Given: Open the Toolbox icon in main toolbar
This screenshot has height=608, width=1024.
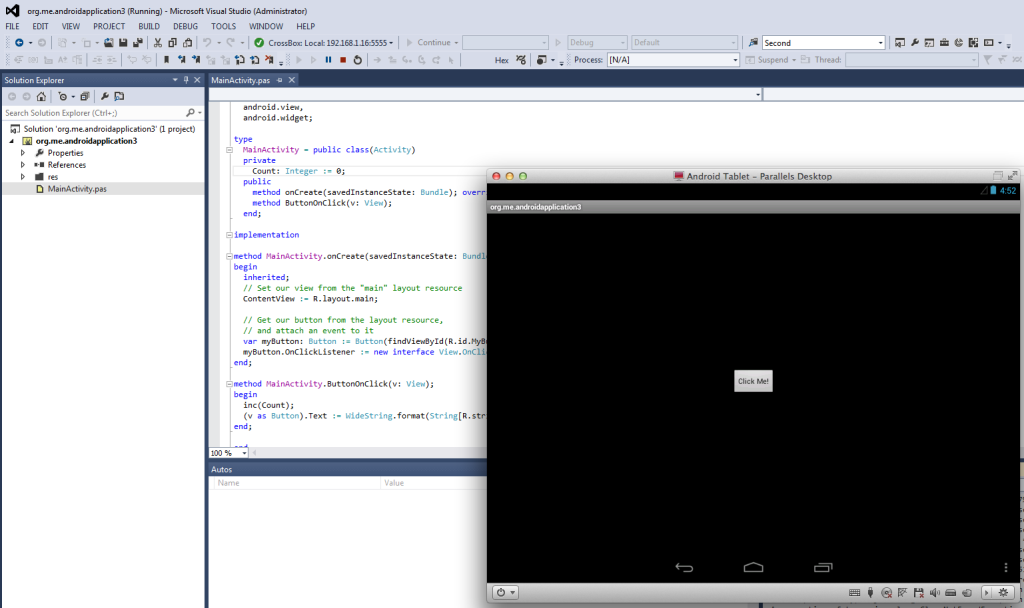Looking at the screenshot, I should click(944, 42).
